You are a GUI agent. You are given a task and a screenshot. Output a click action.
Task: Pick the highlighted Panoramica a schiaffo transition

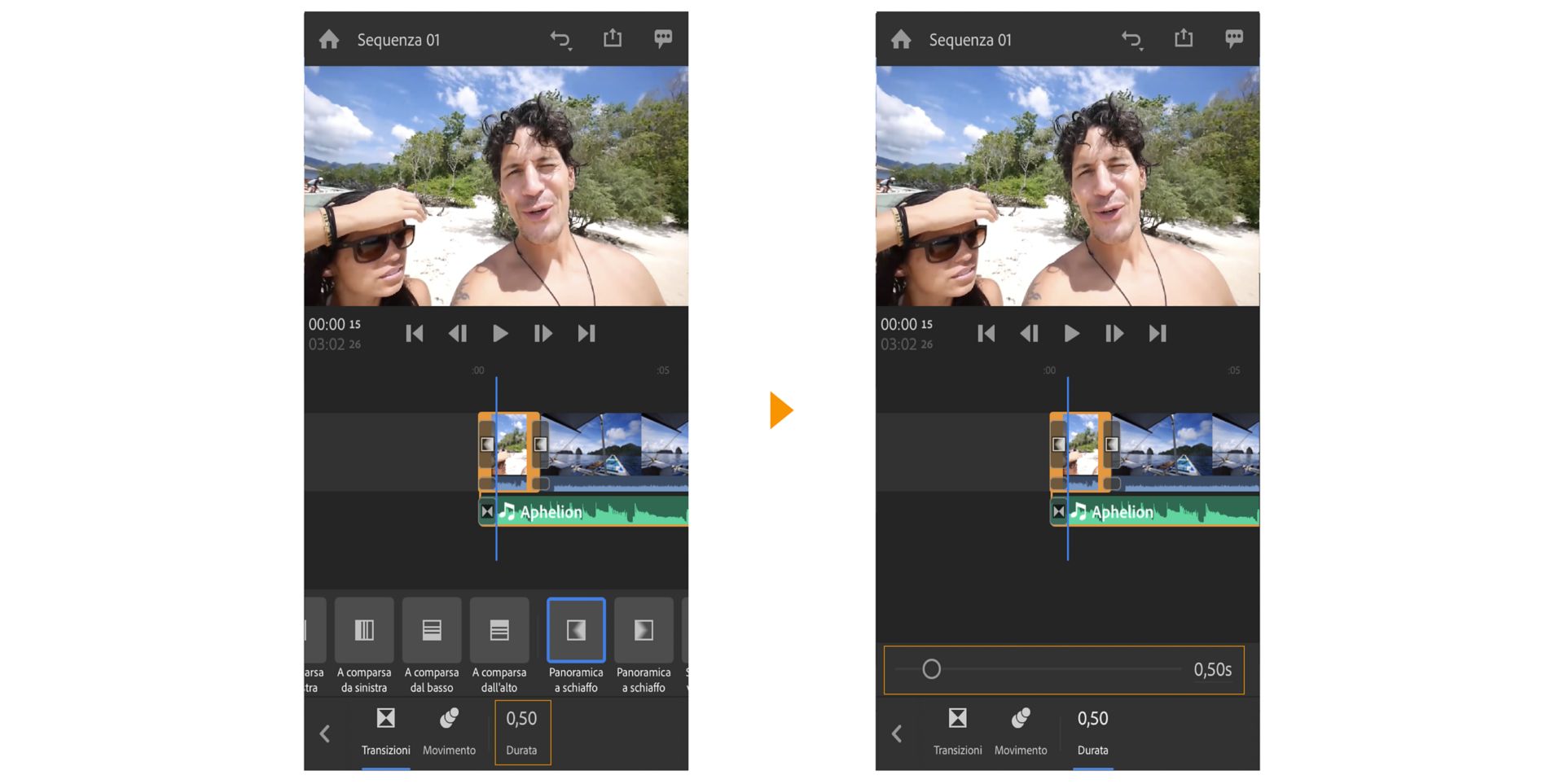tap(576, 646)
